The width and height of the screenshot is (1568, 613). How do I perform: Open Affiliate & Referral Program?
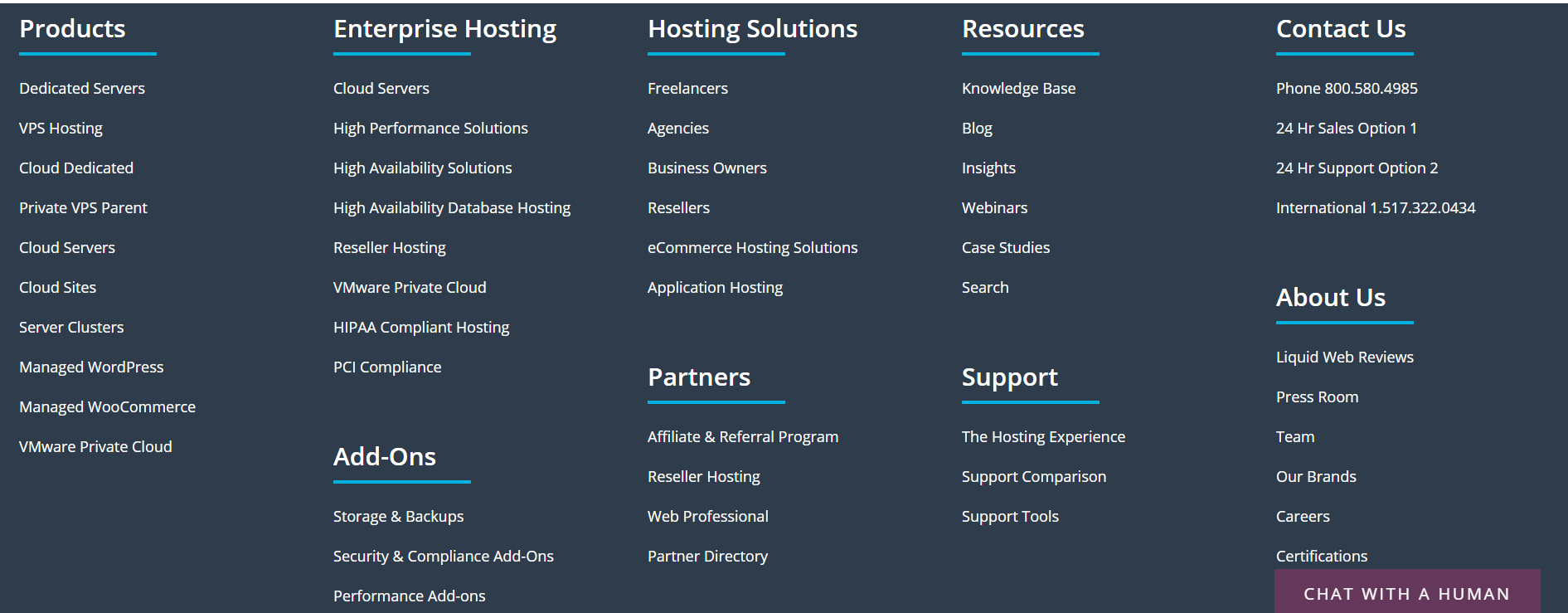point(743,437)
